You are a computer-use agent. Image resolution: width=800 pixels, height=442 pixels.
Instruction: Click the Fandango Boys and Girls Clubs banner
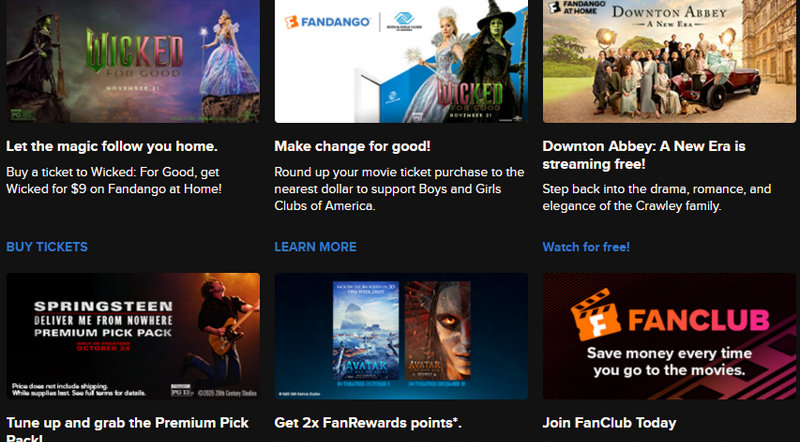tap(401, 61)
